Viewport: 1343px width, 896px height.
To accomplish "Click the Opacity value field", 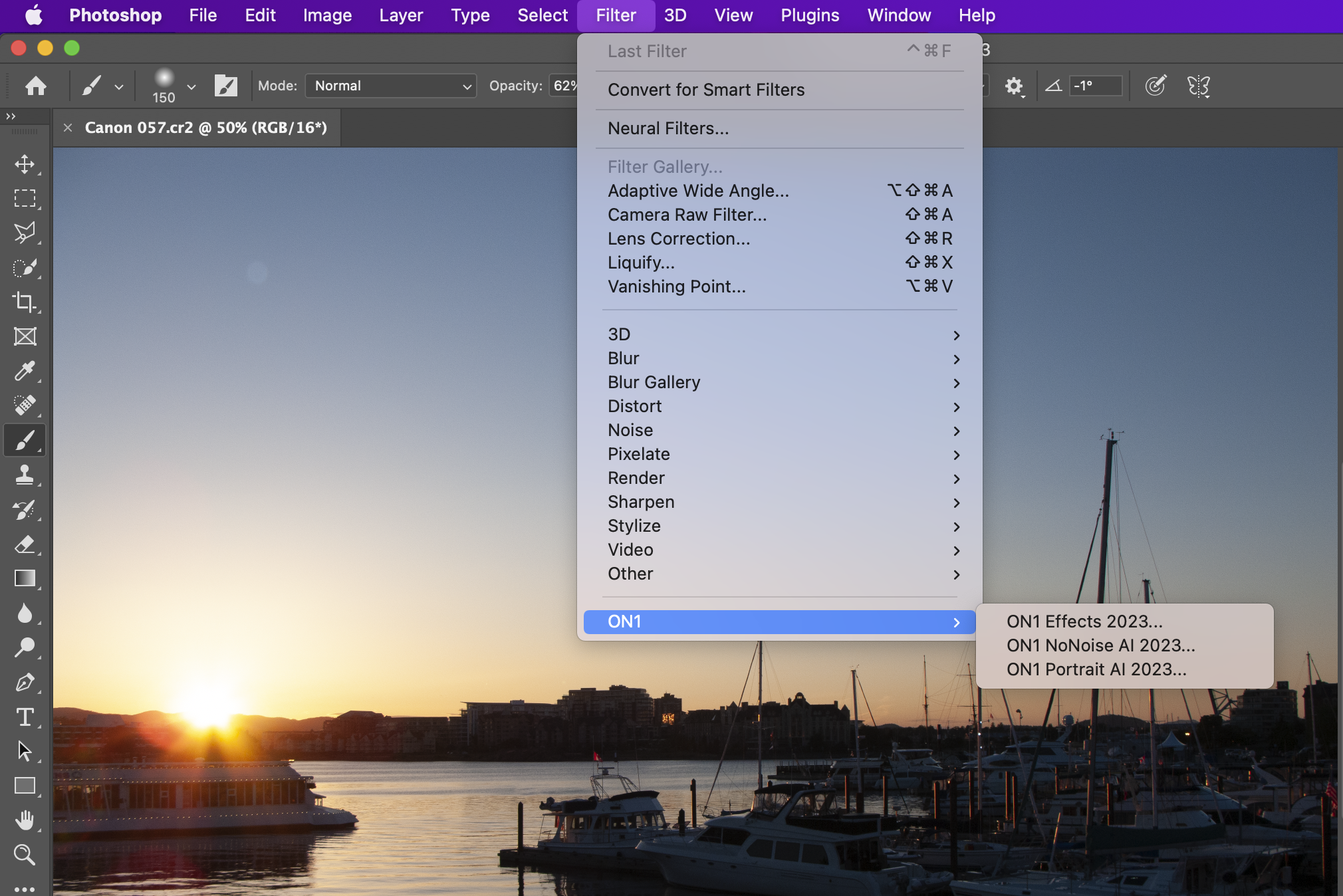I will [564, 86].
